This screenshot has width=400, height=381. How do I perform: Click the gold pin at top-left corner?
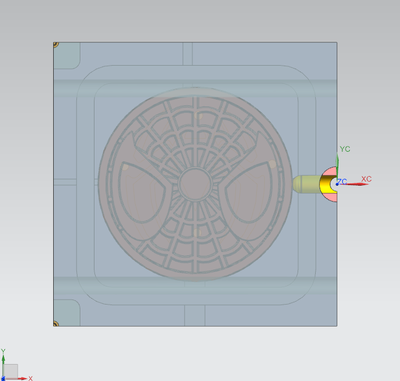[56, 44]
